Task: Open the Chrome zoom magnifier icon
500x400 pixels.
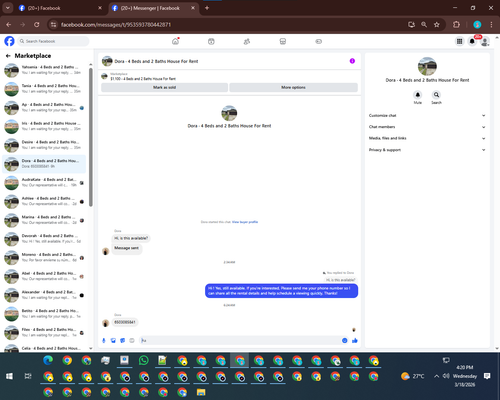Action: pos(424,25)
